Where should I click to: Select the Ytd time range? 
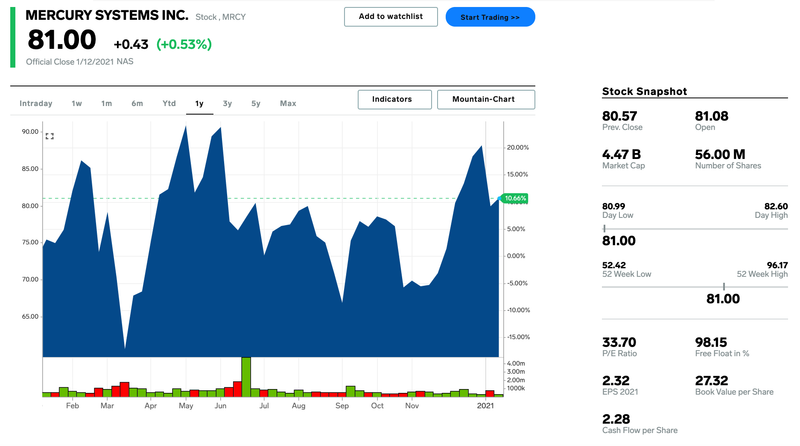pyautogui.click(x=169, y=104)
